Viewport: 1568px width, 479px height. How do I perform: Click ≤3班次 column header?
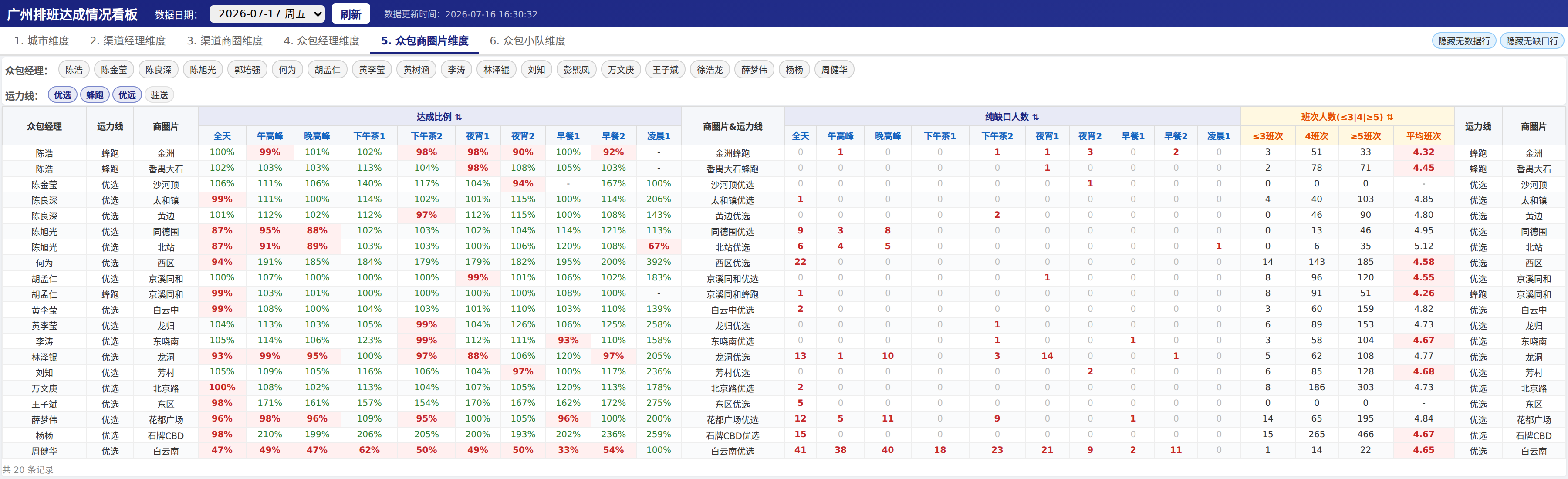[x=1268, y=136]
